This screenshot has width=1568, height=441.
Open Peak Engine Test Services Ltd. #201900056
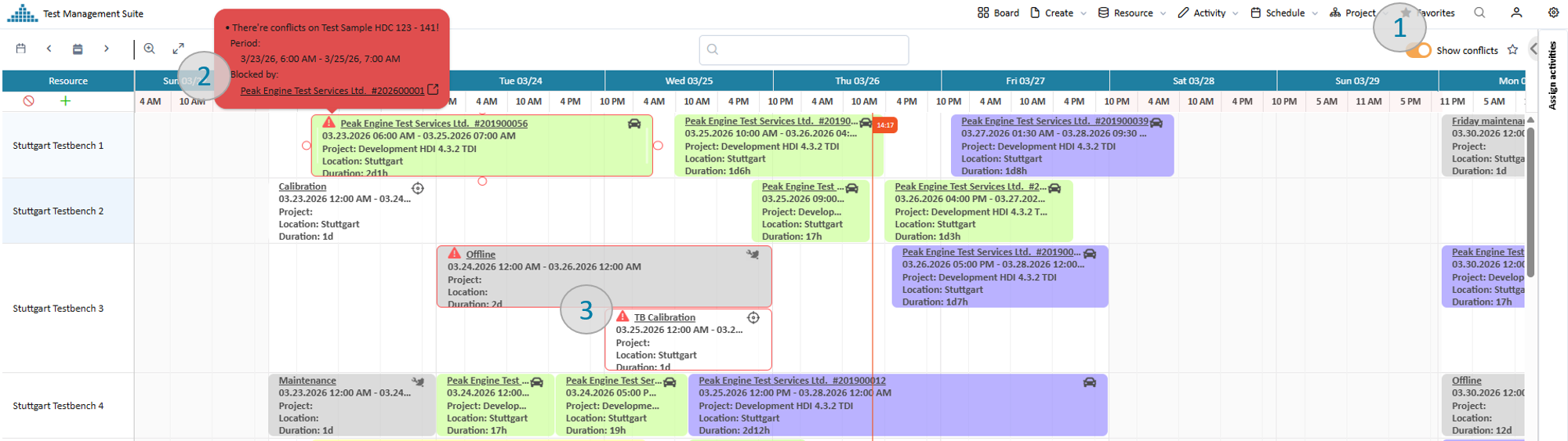[x=434, y=124]
